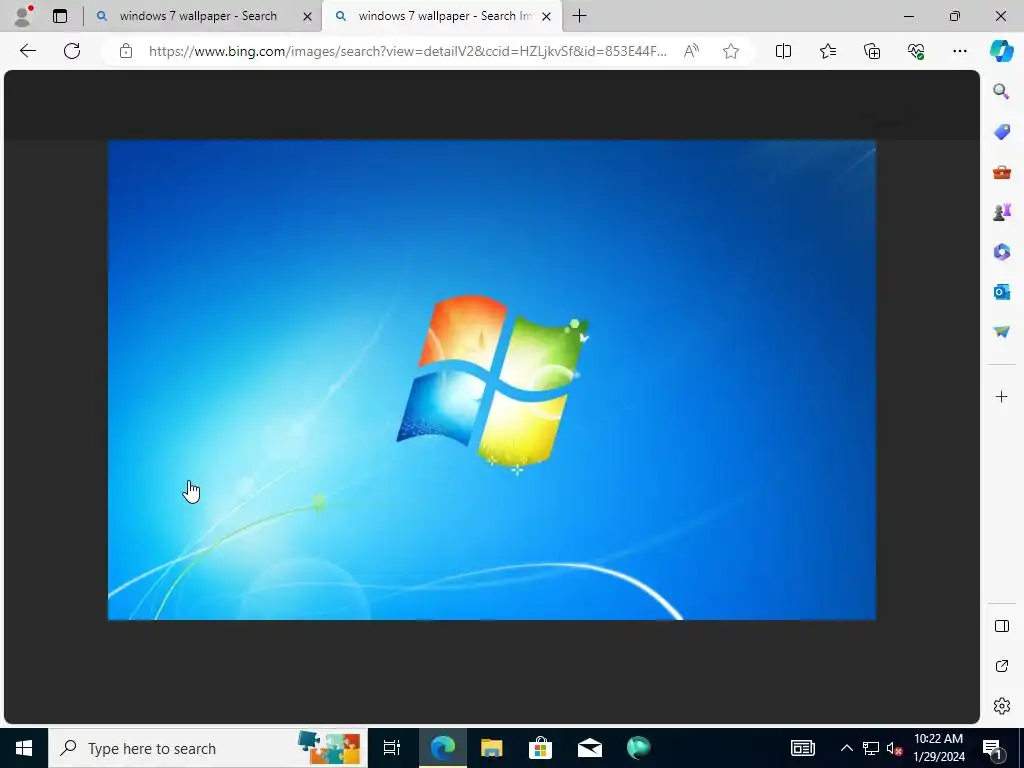Image resolution: width=1024 pixels, height=768 pixels.
Task: Toggle sidebar visibility button
Action: point(1001,626)
